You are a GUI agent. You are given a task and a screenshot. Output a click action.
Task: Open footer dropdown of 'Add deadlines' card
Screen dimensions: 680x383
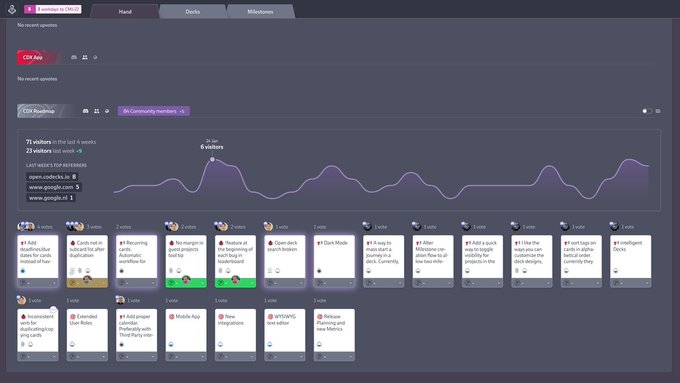point(54,283)
